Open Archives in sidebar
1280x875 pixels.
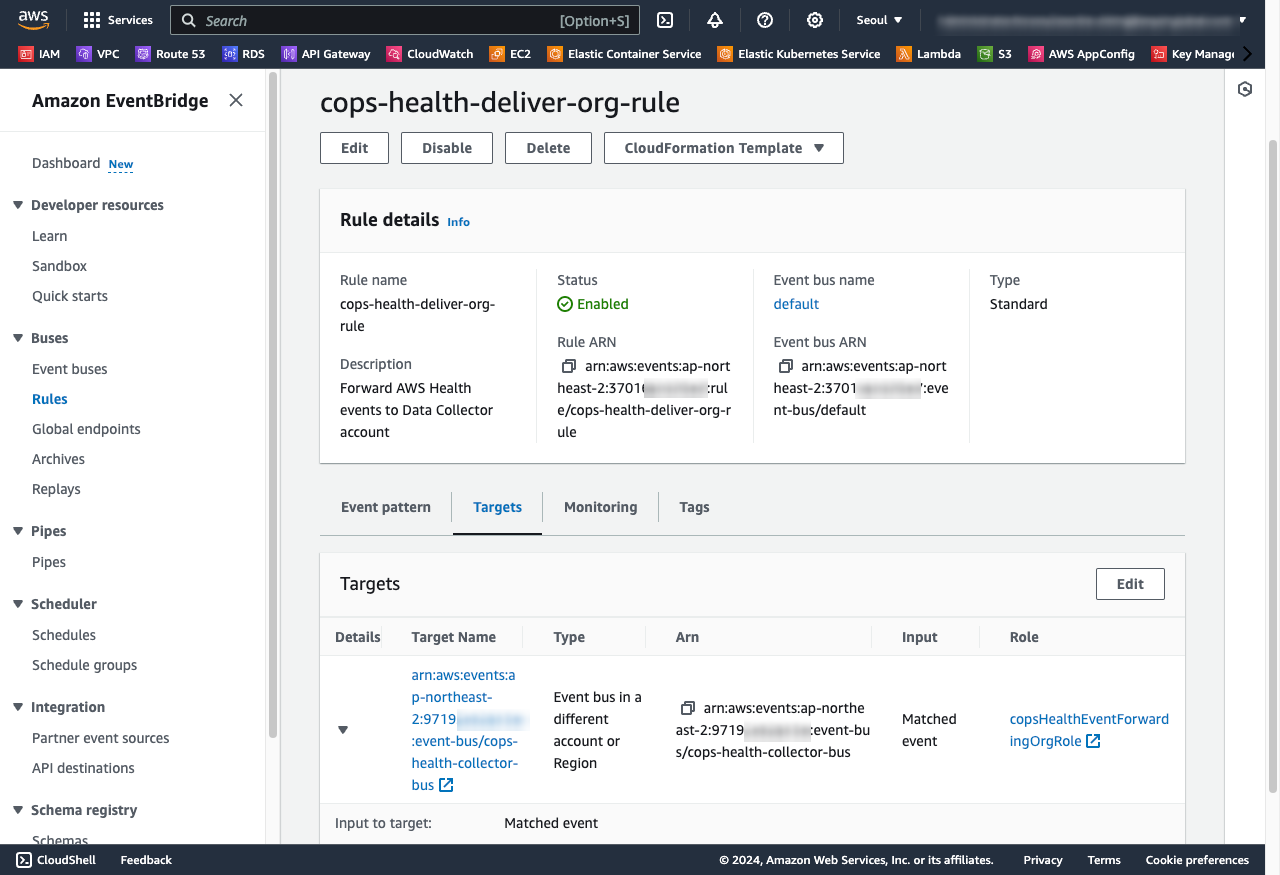point(58,459)
